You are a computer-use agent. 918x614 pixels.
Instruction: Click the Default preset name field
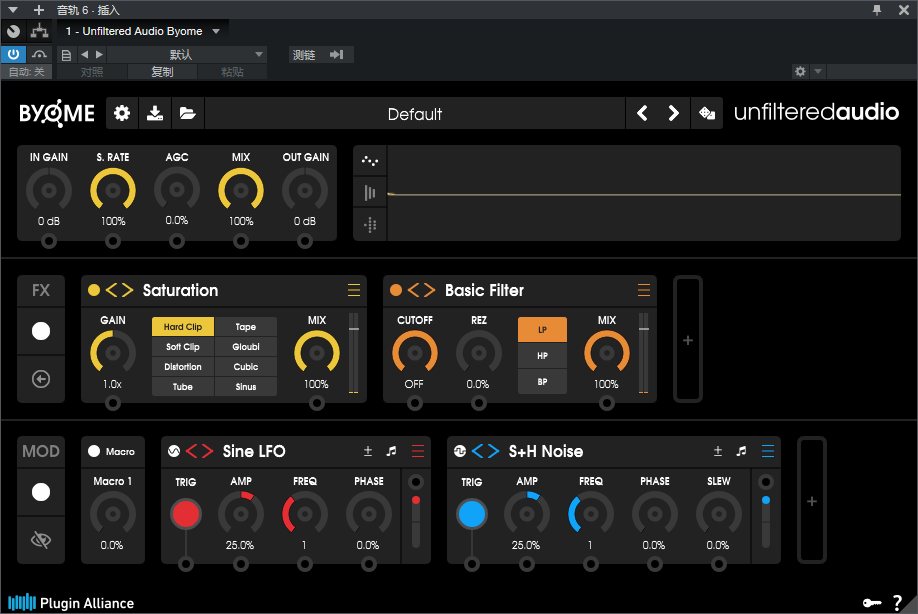pos(415,113)
